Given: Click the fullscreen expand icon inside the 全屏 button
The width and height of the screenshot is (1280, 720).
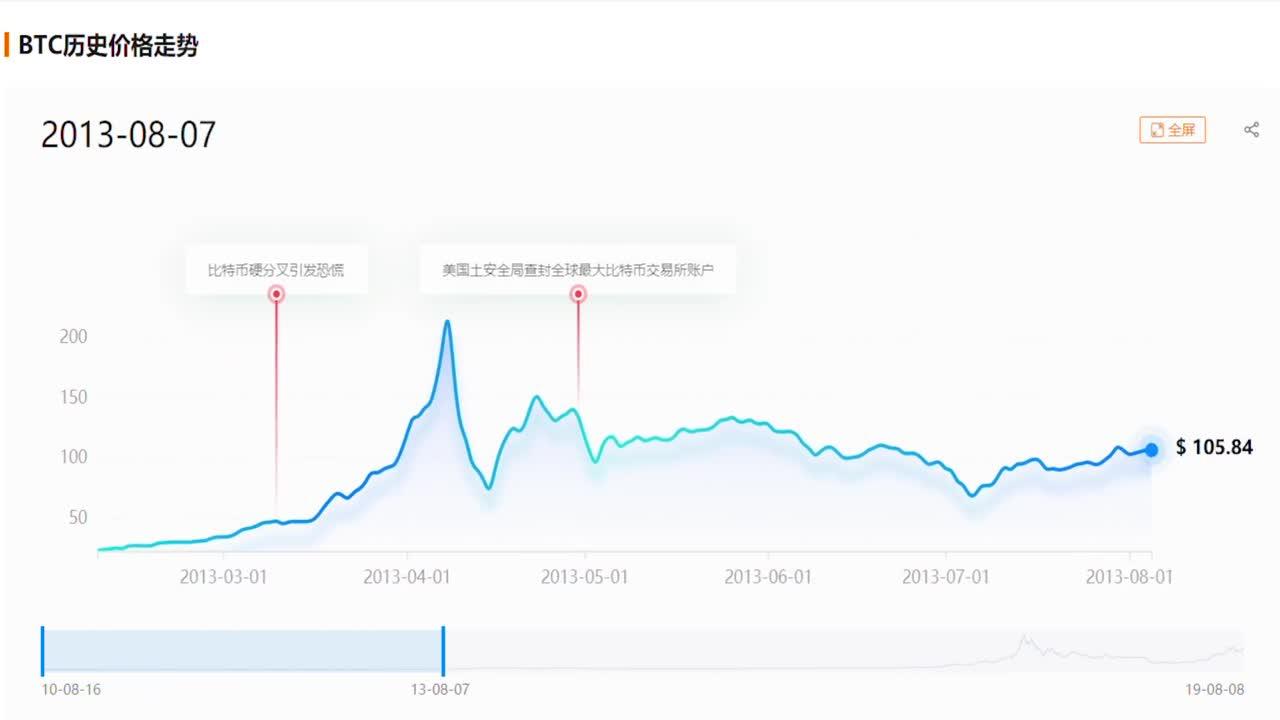Looking at the screenshot, I should coord(1157,129).
